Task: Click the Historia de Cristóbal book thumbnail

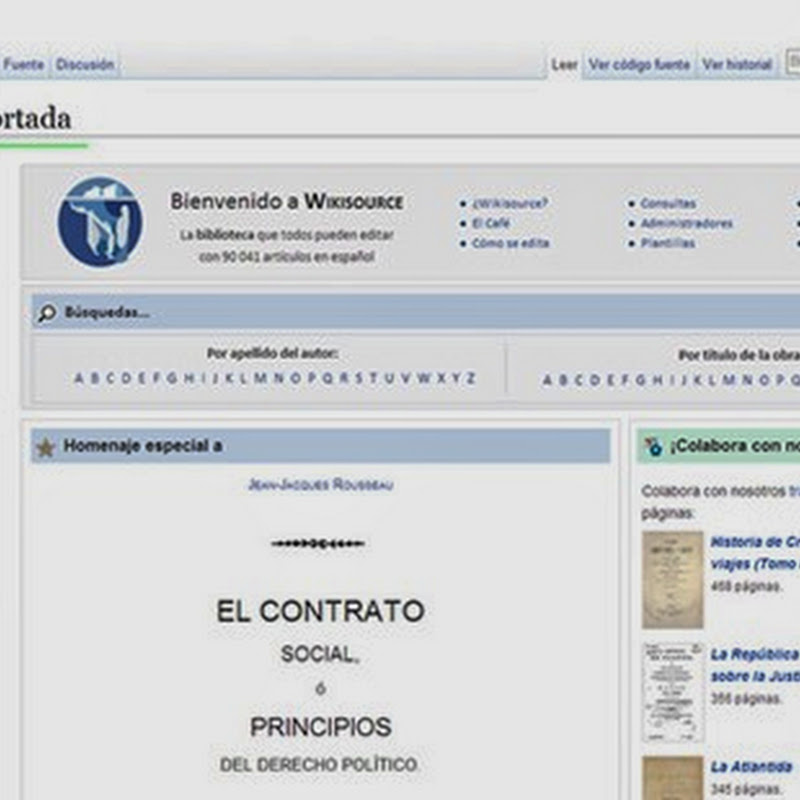Action: click(x=672, y=580)
